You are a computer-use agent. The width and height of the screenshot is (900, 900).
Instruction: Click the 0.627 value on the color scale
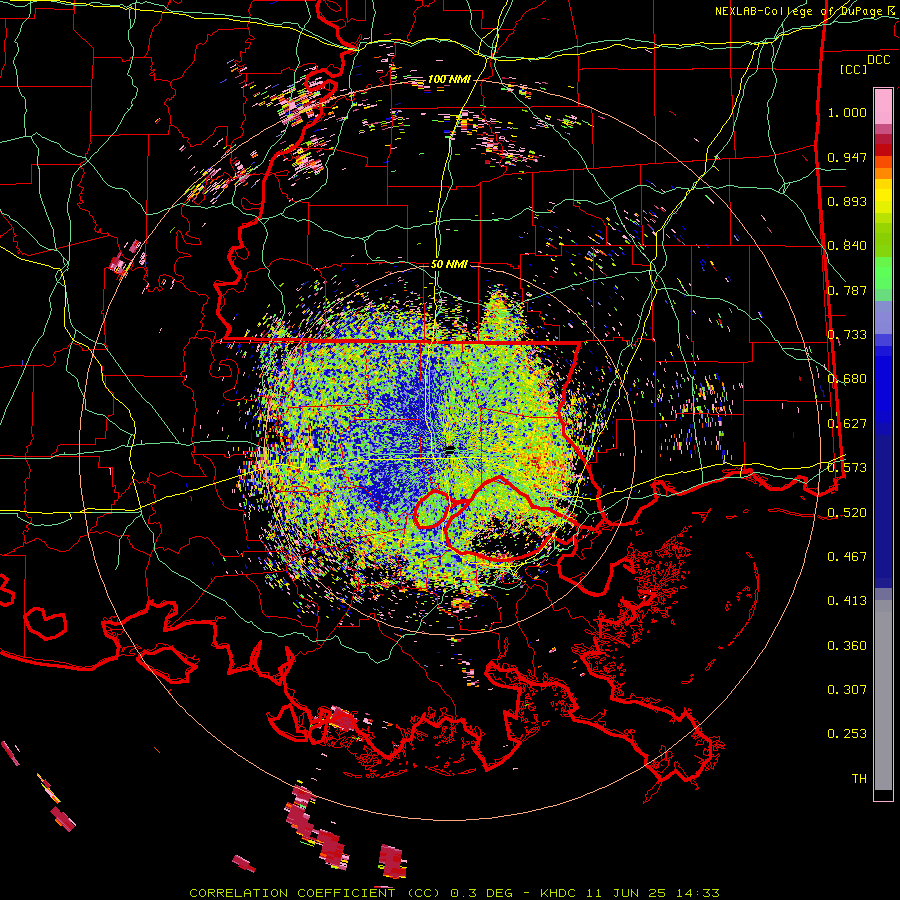point(847,424)
